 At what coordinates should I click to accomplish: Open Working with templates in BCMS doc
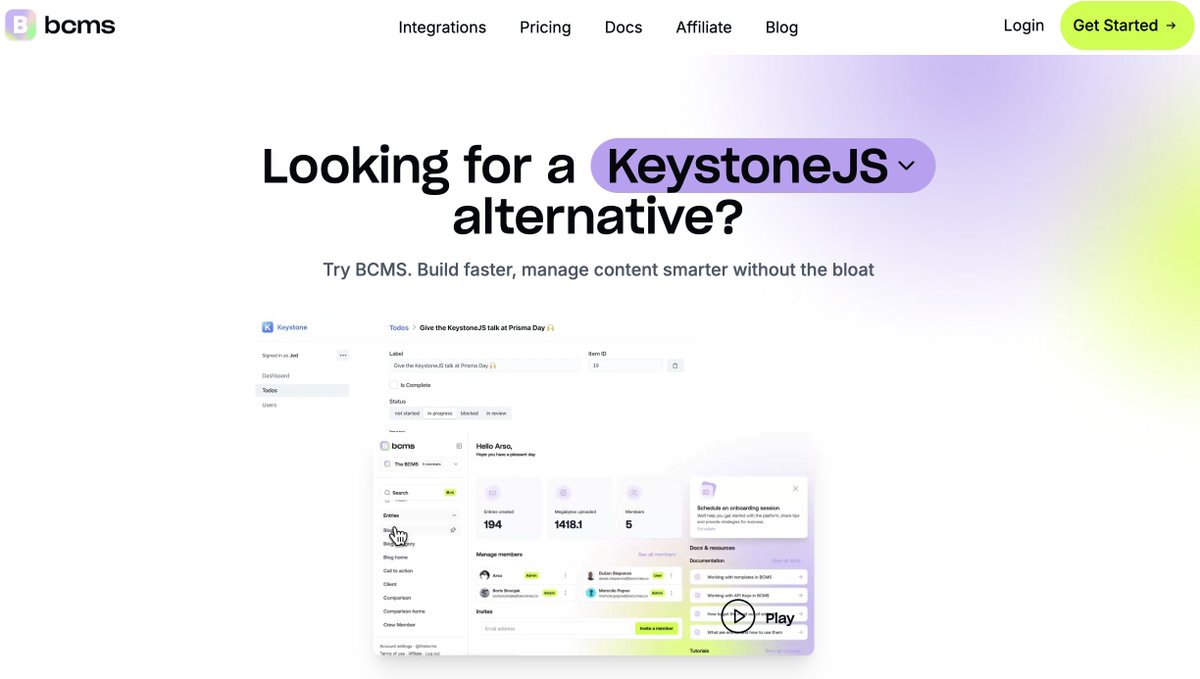point(748,577)
